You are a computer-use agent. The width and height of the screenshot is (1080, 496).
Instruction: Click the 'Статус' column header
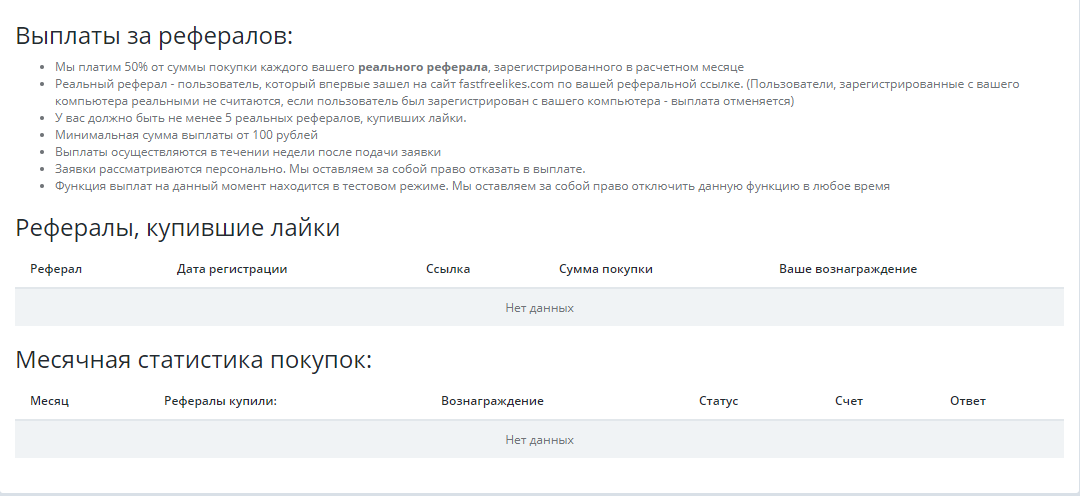click(718, 401)
